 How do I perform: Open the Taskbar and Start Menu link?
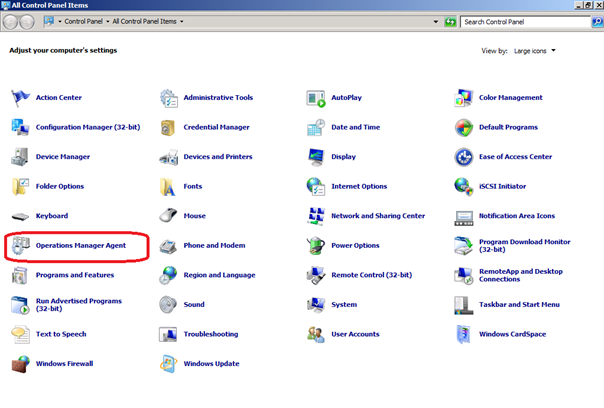click(x=519, y=305)
